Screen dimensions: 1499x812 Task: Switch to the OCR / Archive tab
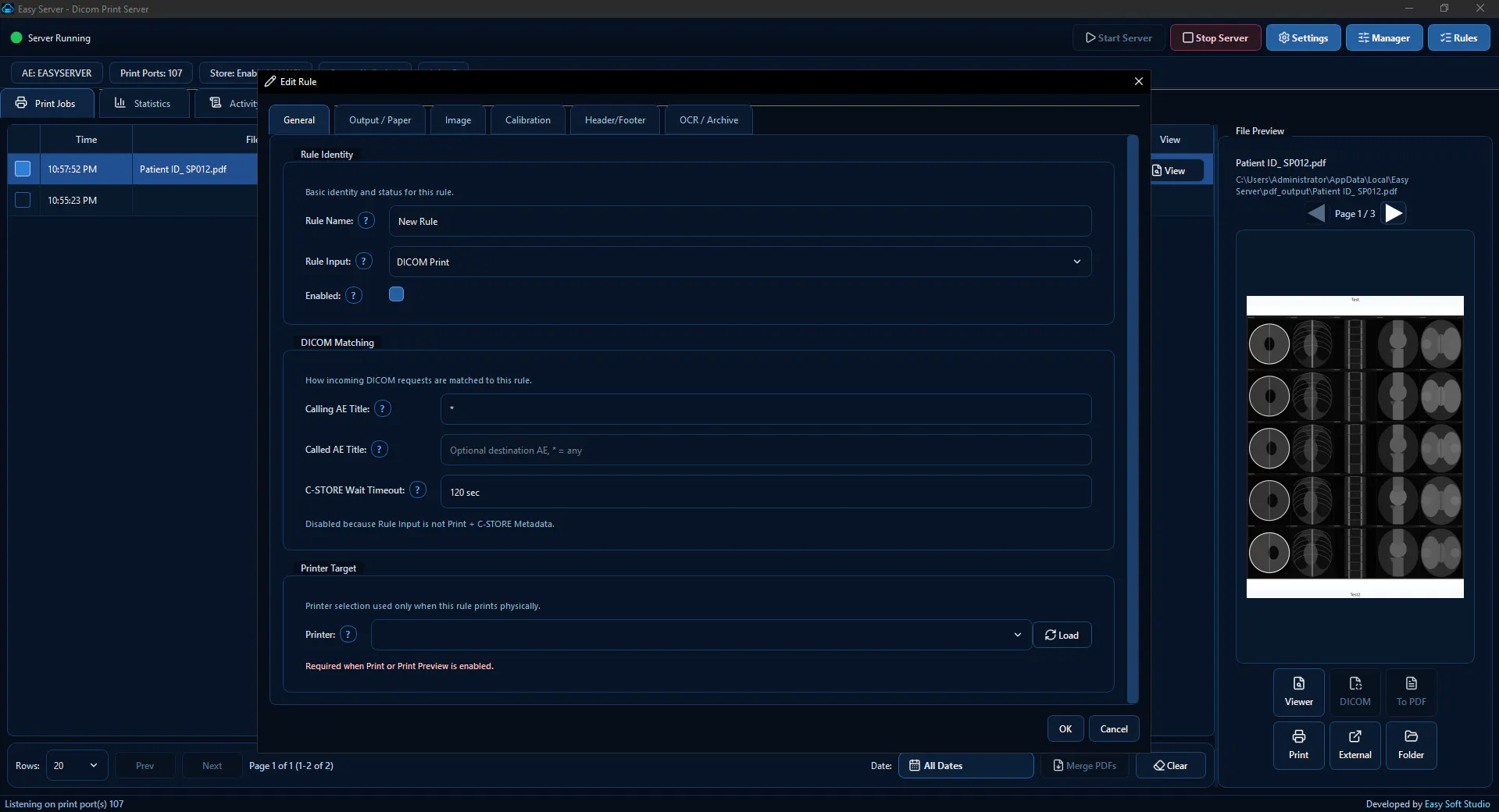pyautogui.click(x=708, y=120)
